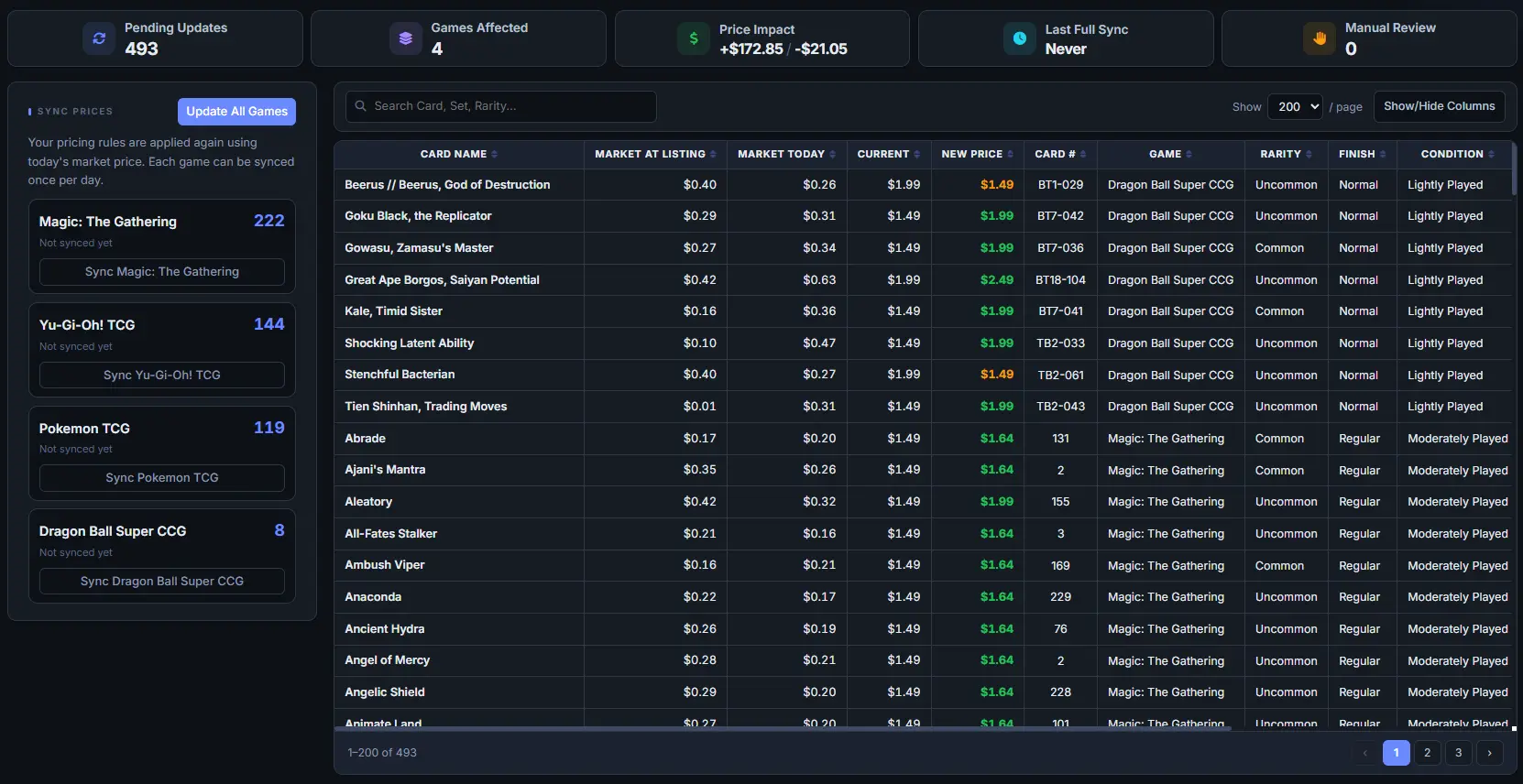
Task: Select card 'Great Ape Borgos, Saiyan Potential'
Action: pos(442,280)
